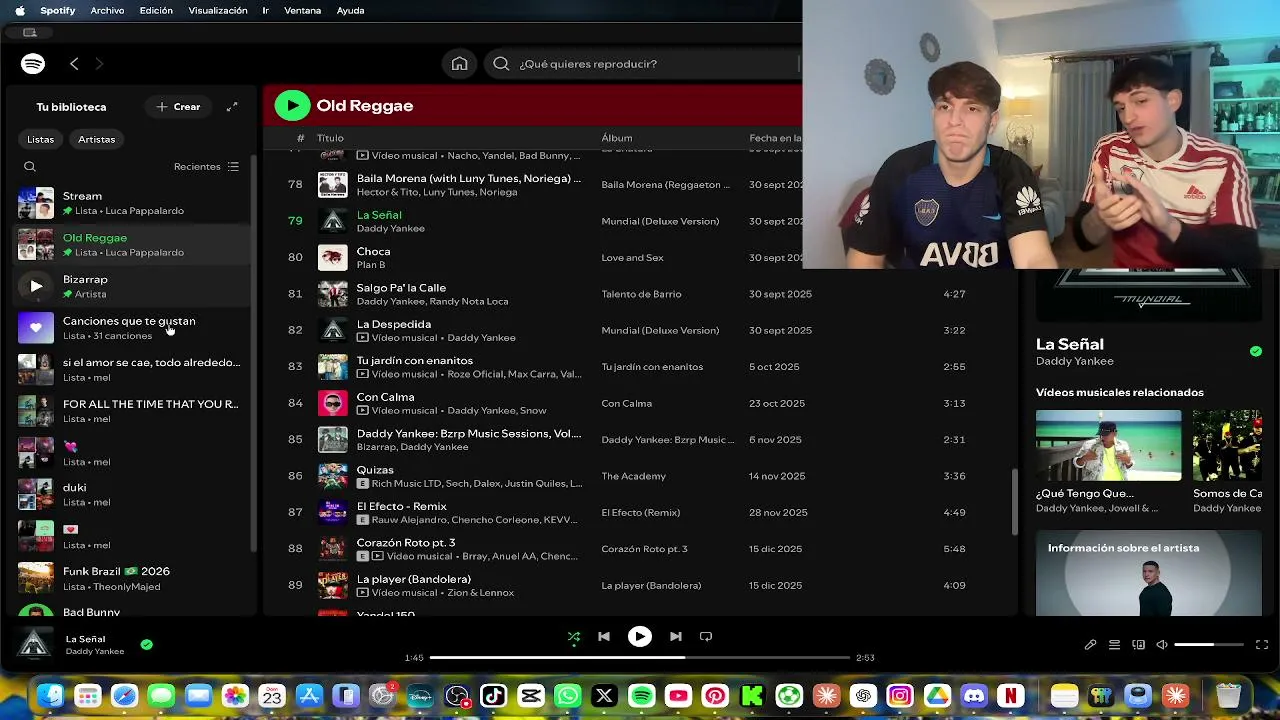
Task: Open the Trash in the Dock
Action: coord(1228,695)
